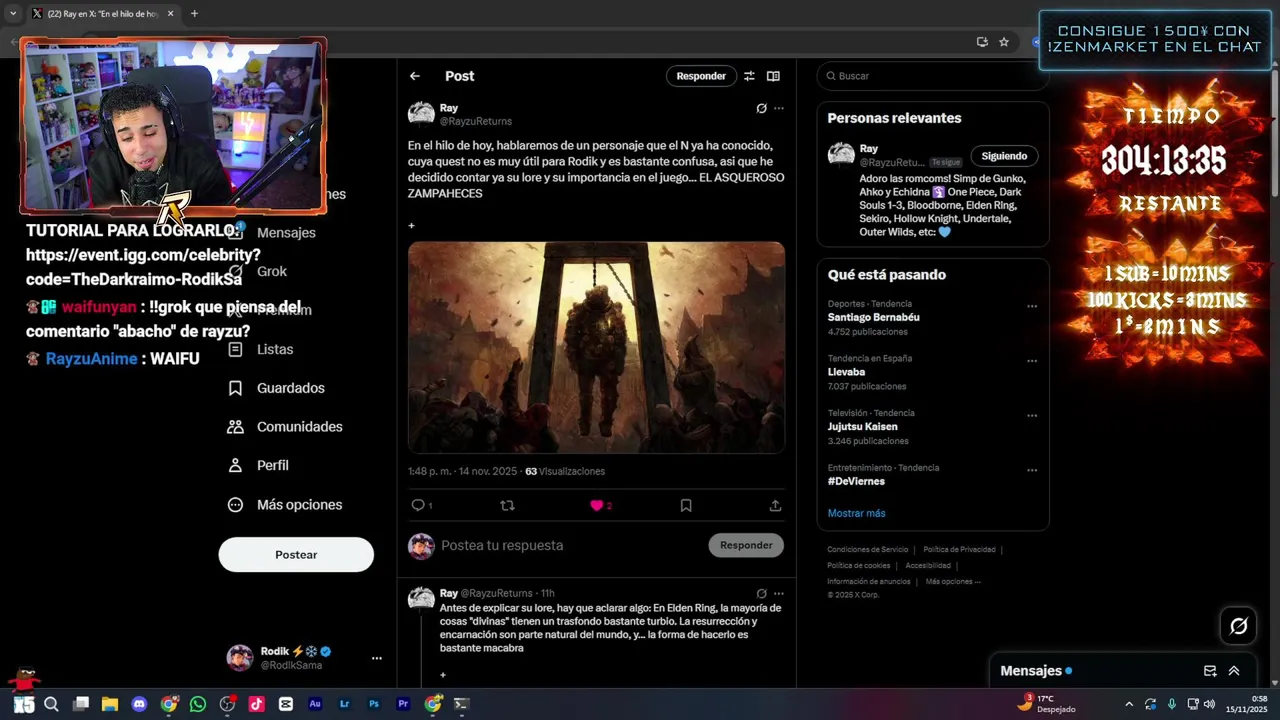Image resolution: width=1280 pixels, height=720 pixels.
Task: Open Premiere Pro from the taskbar
Action: click(x=403, y=704)
